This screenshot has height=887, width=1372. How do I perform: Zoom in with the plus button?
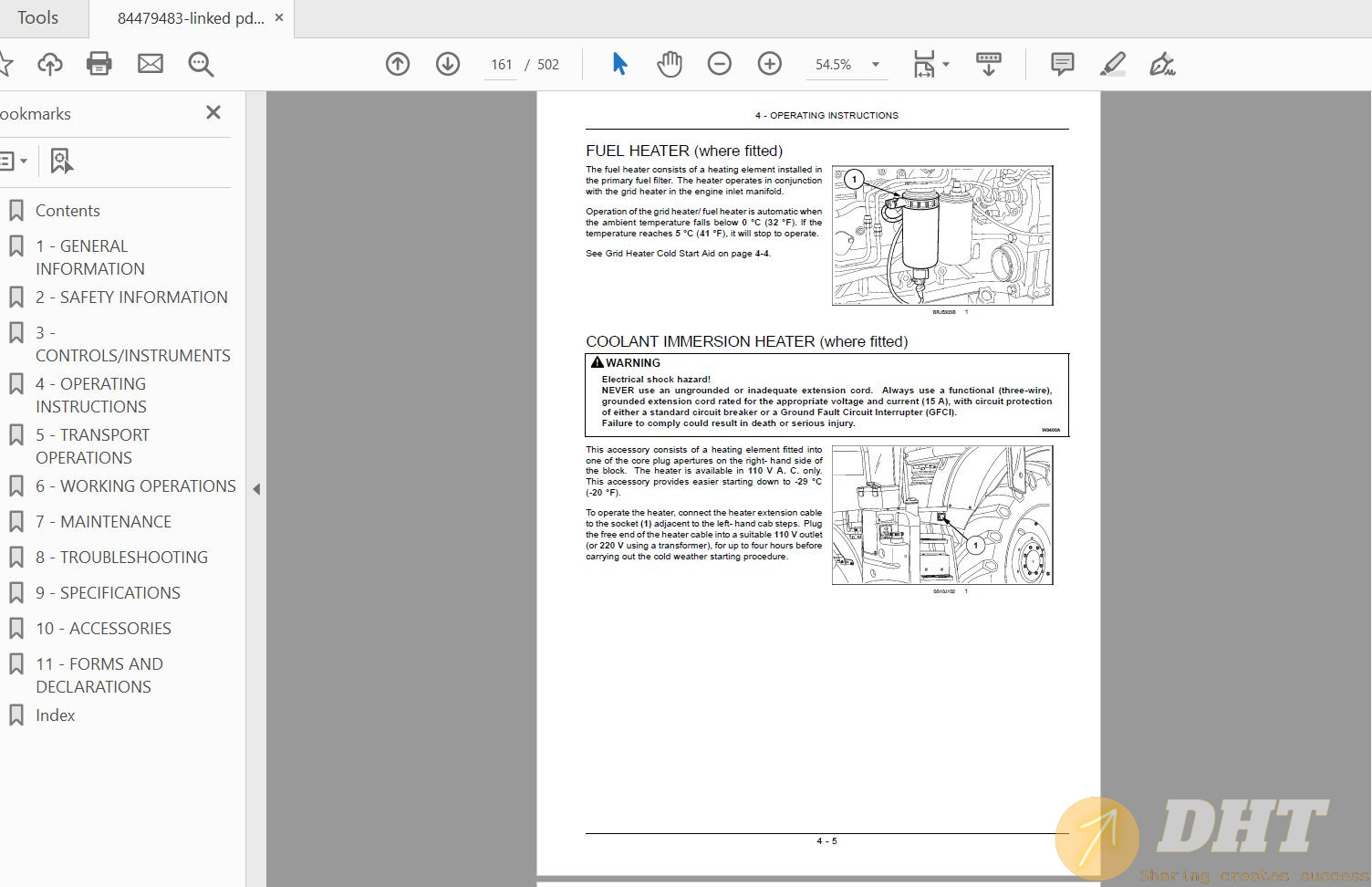770,64
